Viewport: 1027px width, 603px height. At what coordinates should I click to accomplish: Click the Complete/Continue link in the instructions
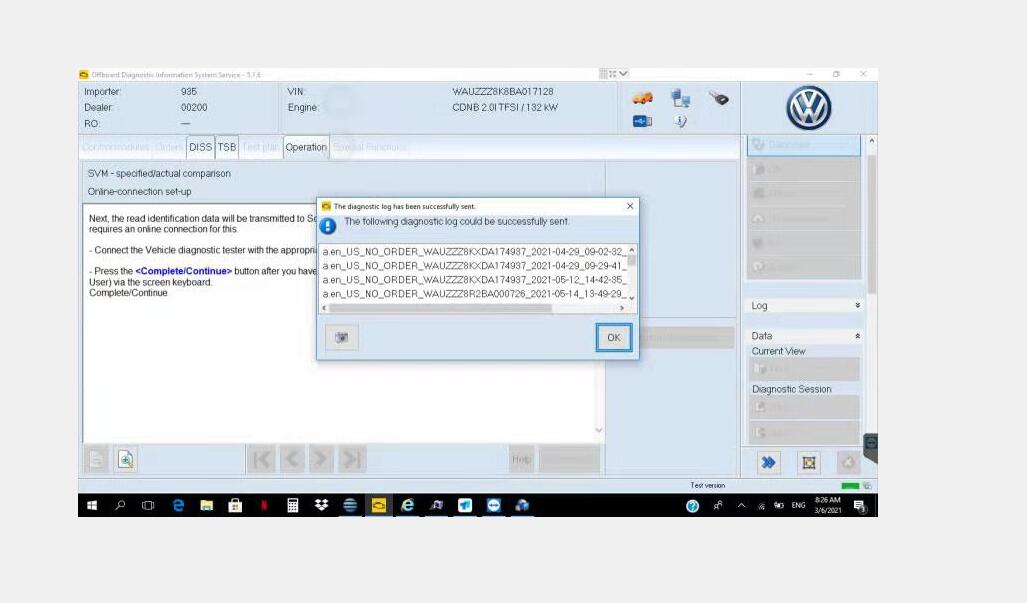pyautogui.click(x=183, y=271)
